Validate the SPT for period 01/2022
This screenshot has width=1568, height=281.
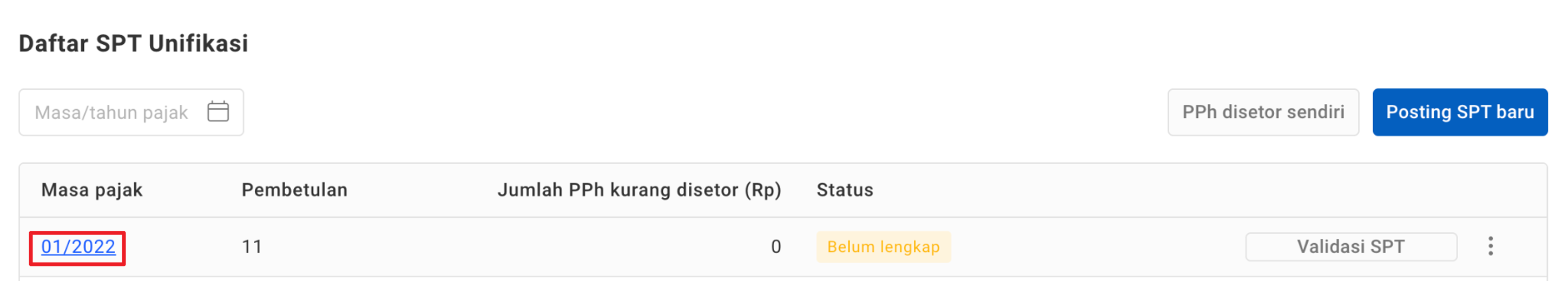pyautogui.click(x=1350, y=247)
